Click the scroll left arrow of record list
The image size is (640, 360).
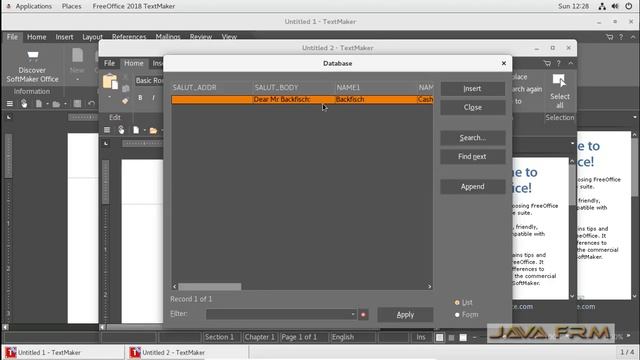[175, 287]
